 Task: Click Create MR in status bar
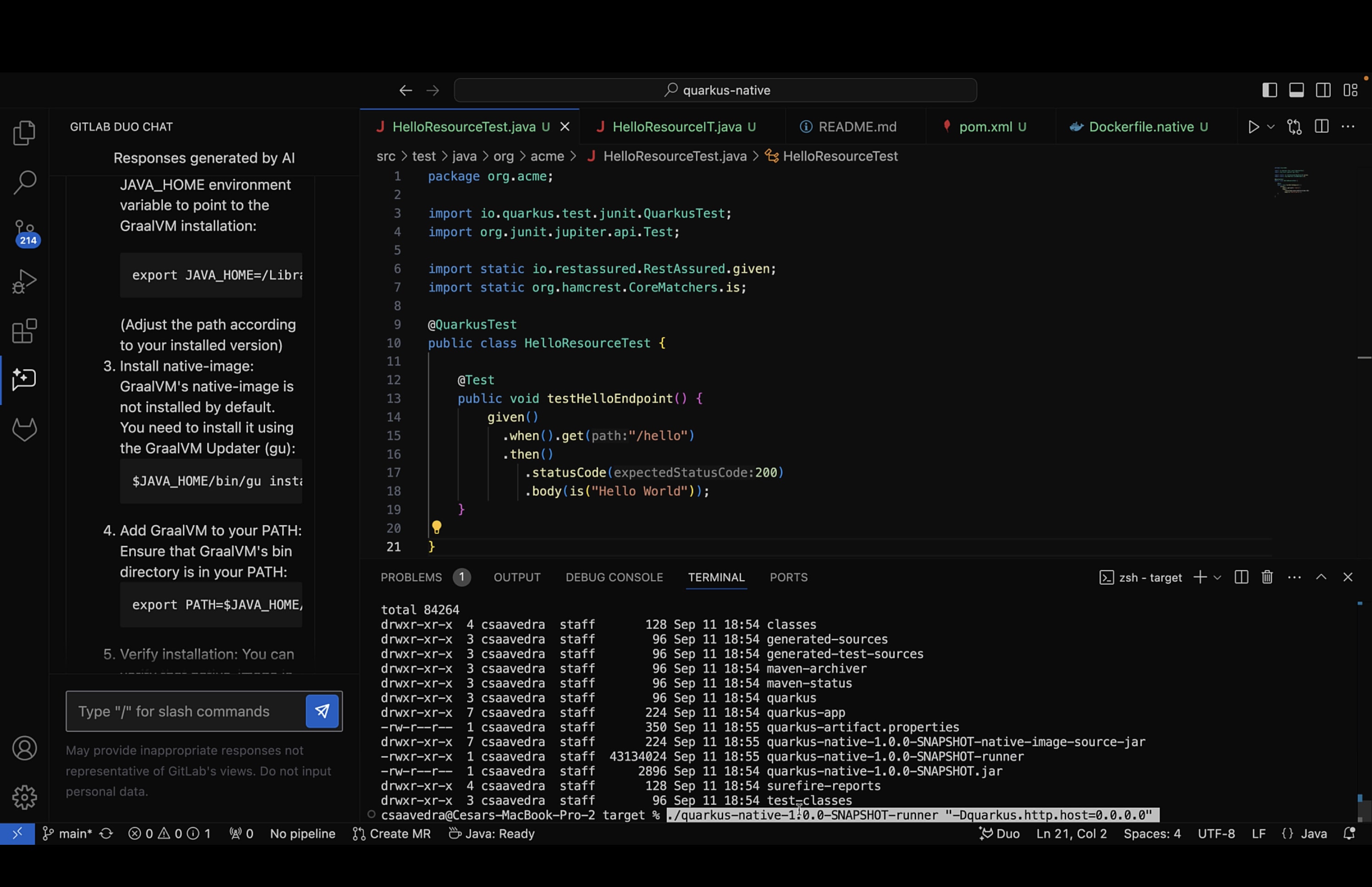pos(392,833)
